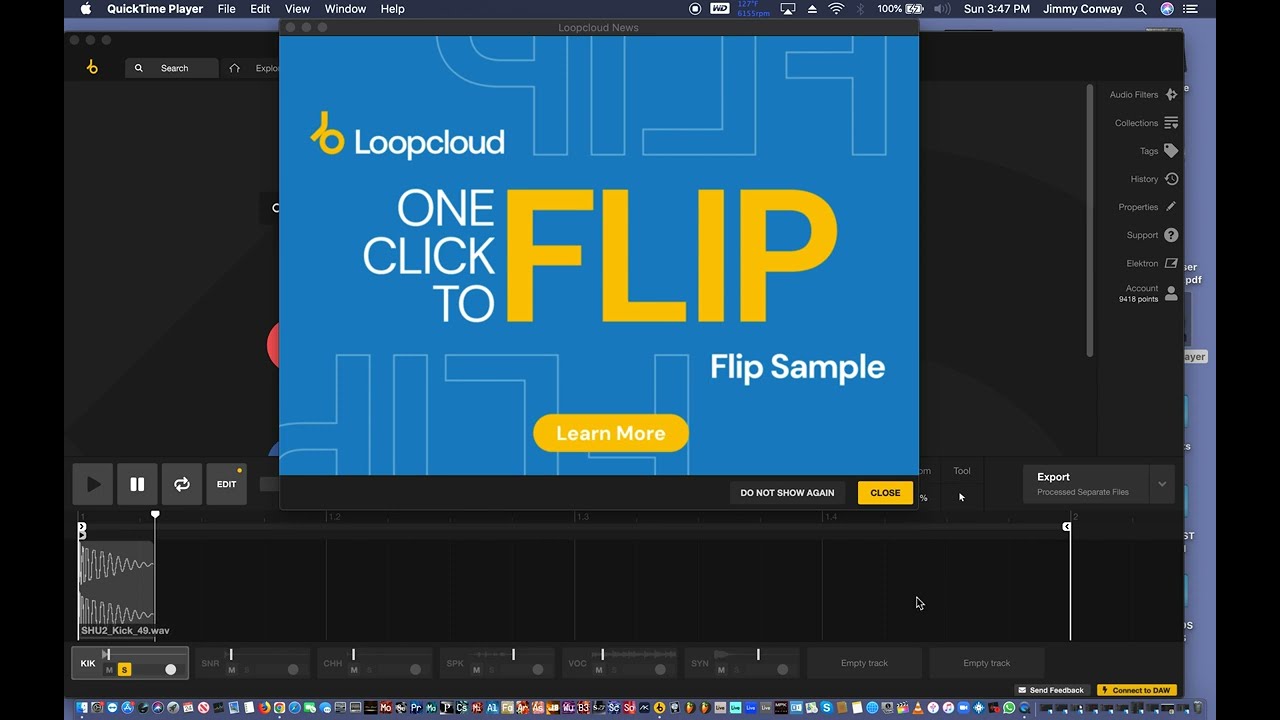This screenshot has width=1280, height=720.
Task: Open Audio Filters panel icon
Action: [1171, 95]
